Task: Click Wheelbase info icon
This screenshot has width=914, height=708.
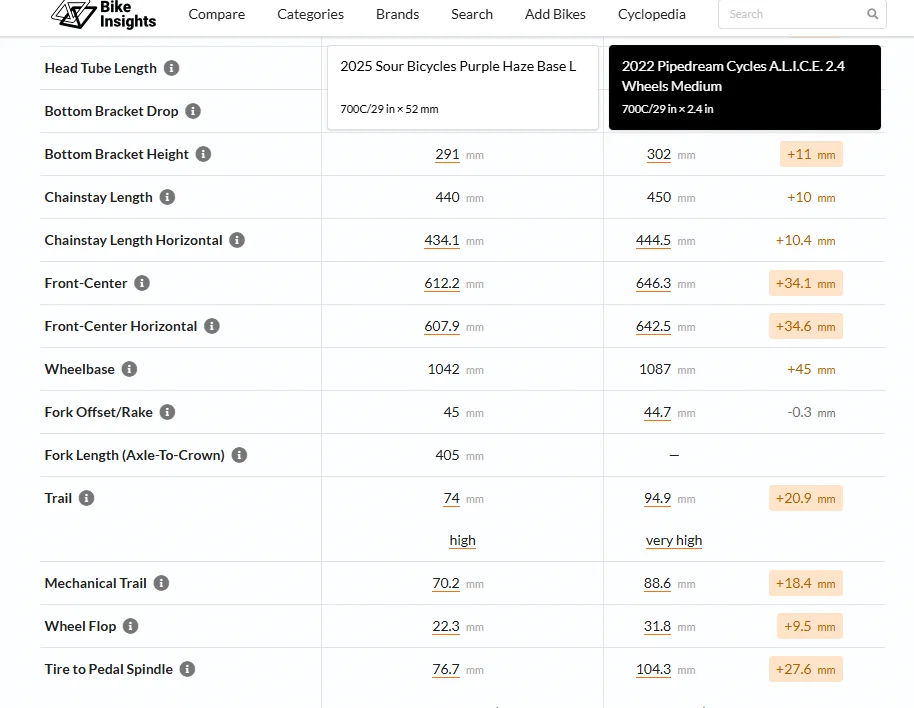Action: [x=129, y=369]
